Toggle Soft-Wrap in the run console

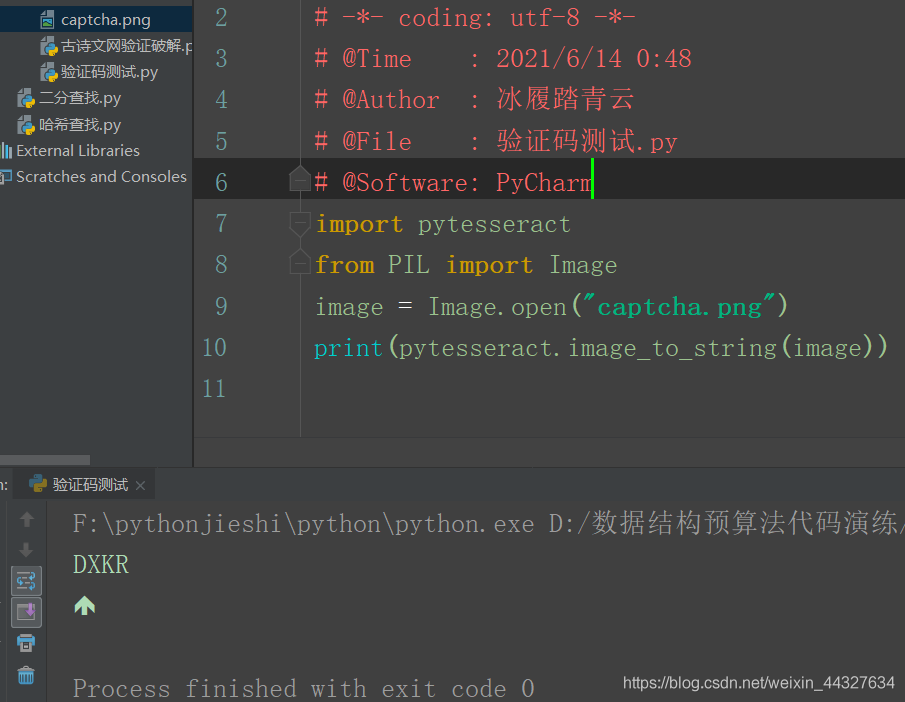point(27,581)
